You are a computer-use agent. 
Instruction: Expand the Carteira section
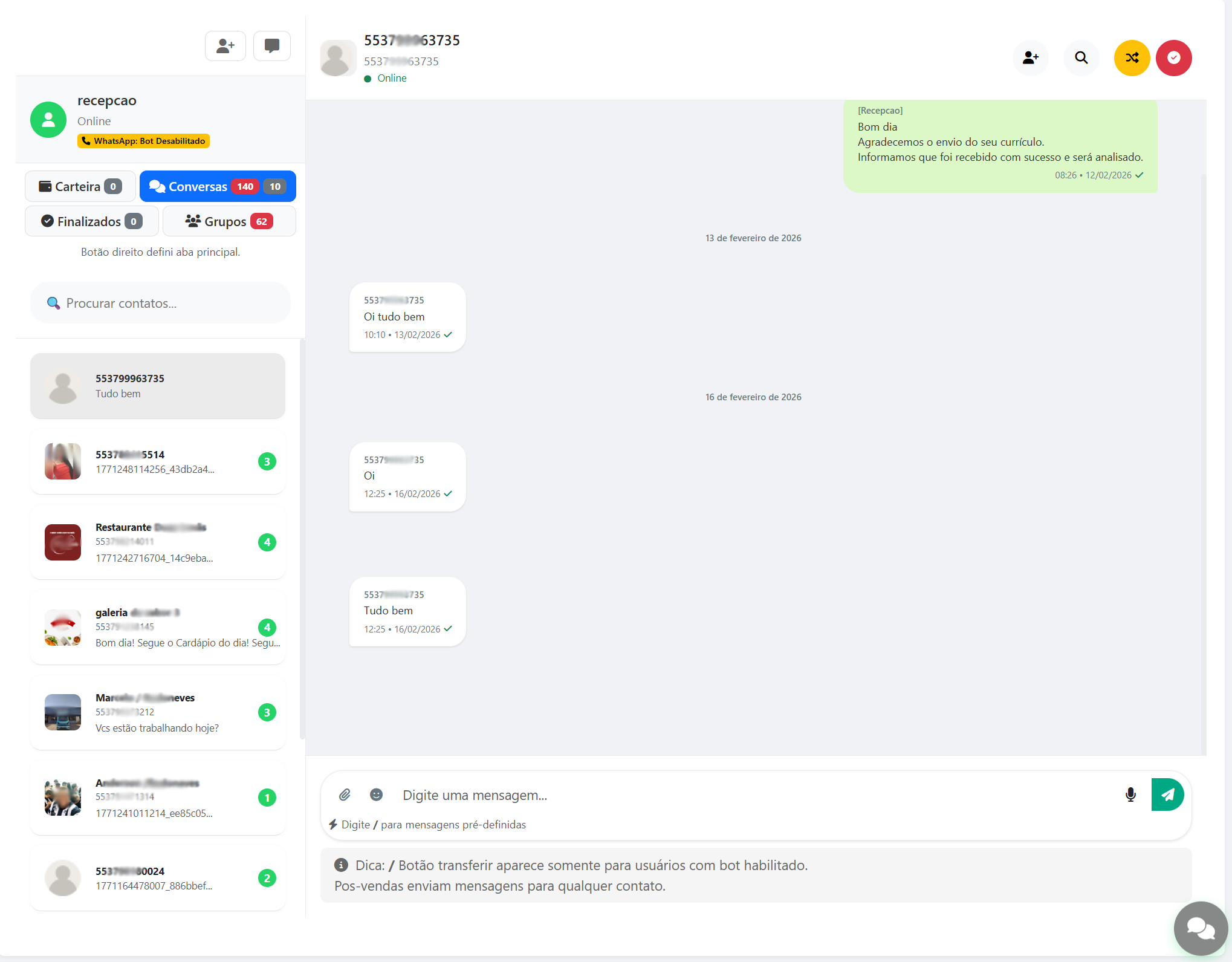(79, 186)
